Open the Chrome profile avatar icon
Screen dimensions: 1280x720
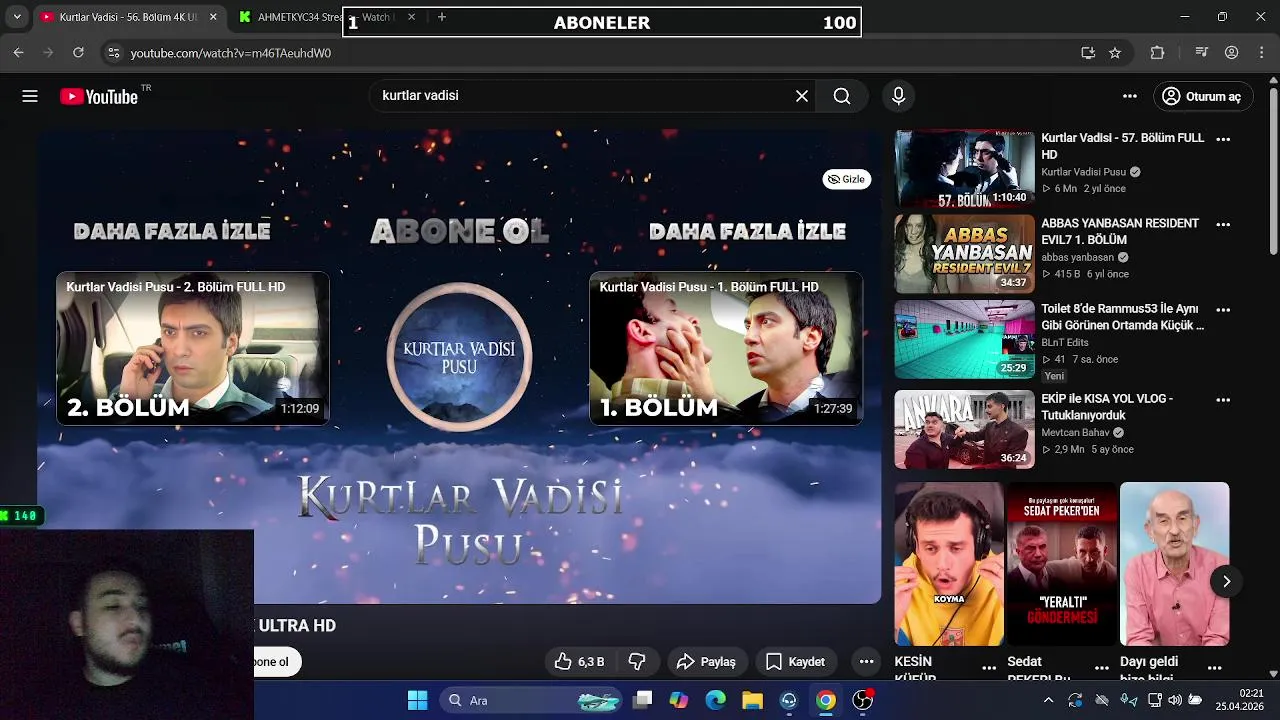pos(1232,53)
